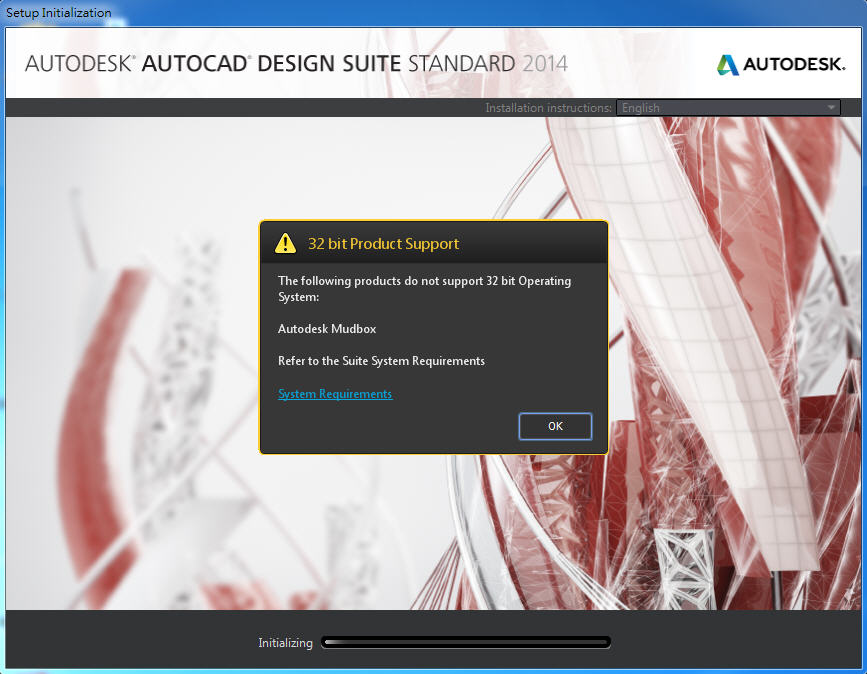The image size is (867, 674).
Task: Click the 'Autodesk Mudbox' text
Action: tap(327, 329)
